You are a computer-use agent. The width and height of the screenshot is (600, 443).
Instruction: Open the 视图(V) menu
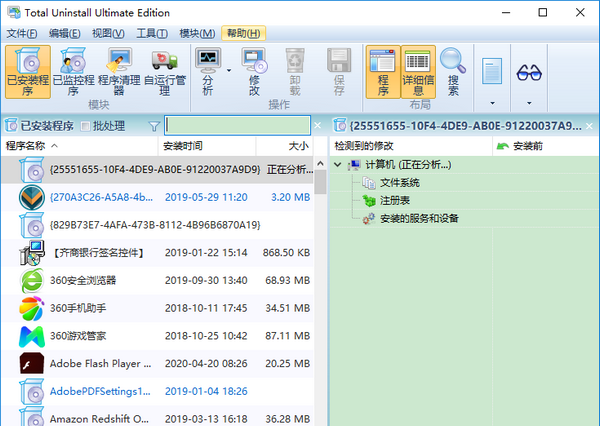coord(108,34)
